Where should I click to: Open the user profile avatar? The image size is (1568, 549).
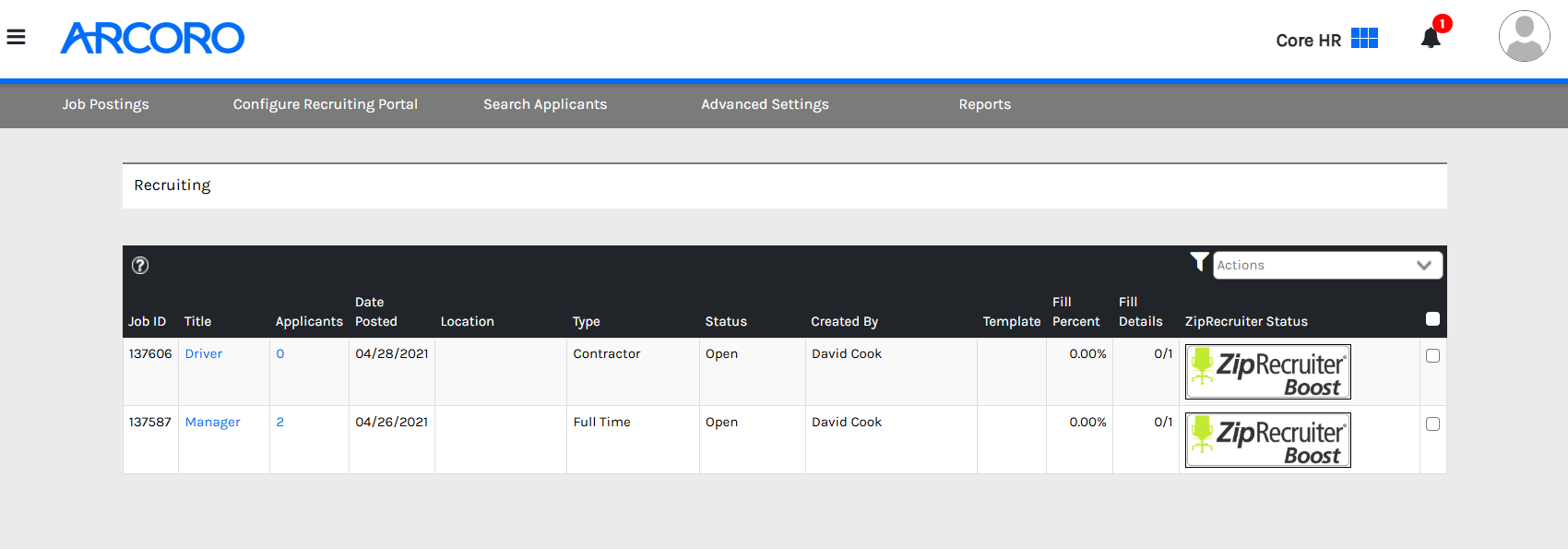click(1524, 37)
